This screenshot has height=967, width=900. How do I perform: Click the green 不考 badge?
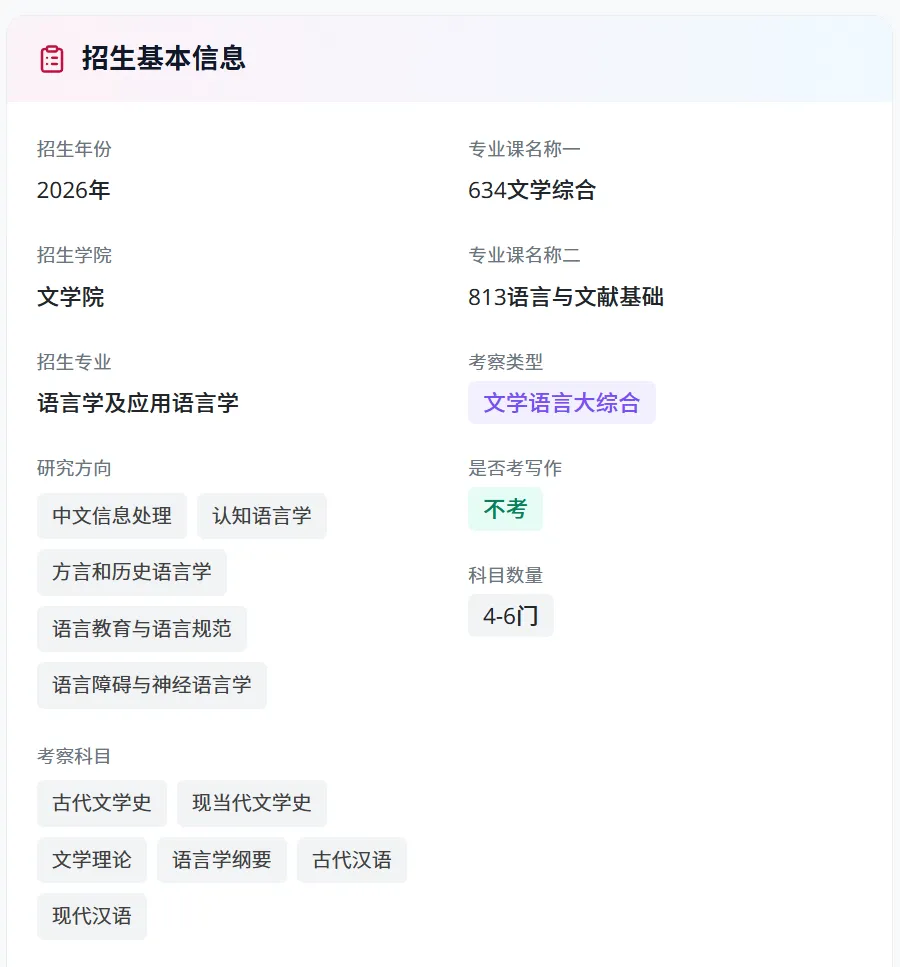click(x=505, y=509)
